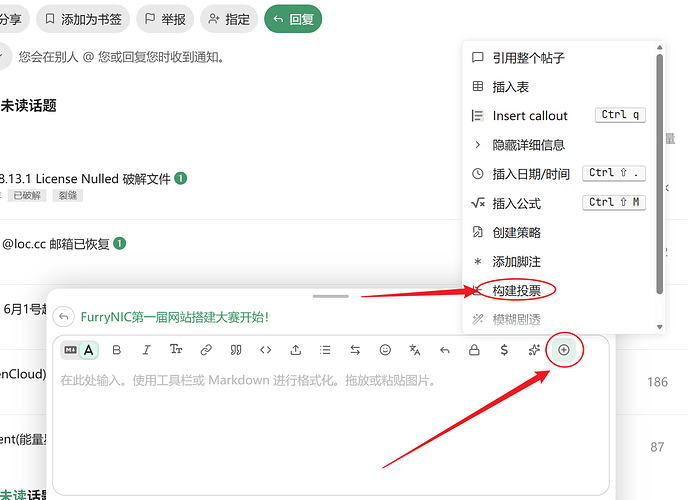Click the composer grab handle bar
The width and height of the screenshot is (688, 500).
click(331, 296)
